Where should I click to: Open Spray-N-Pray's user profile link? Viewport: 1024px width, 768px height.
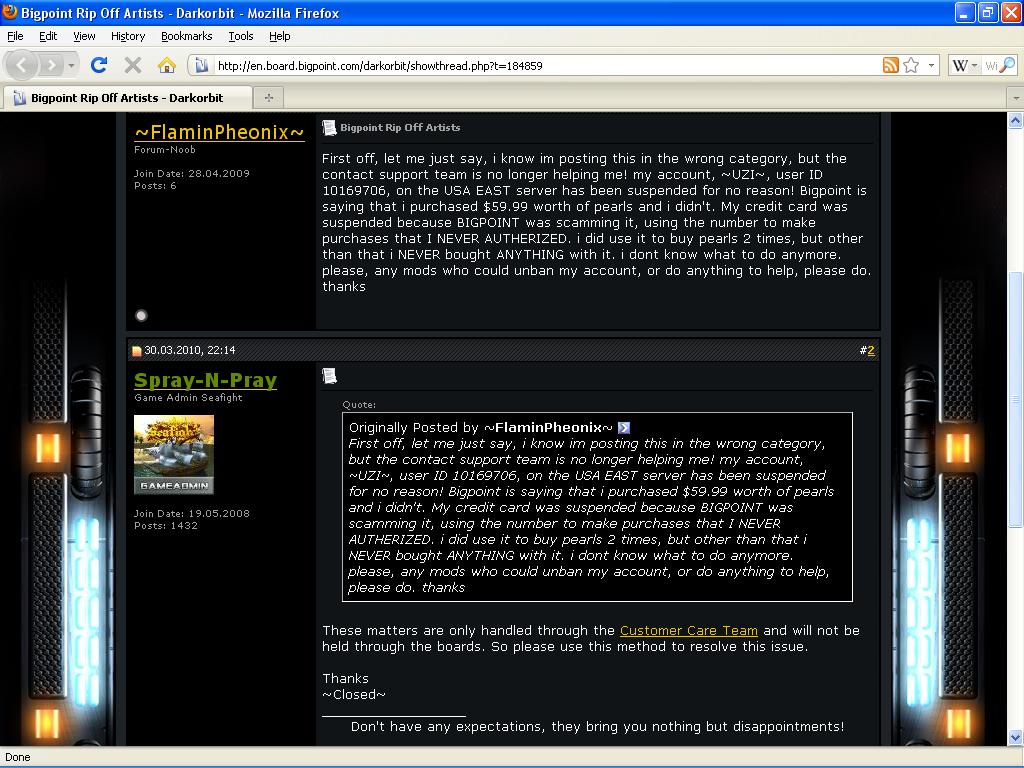point(205,380)
